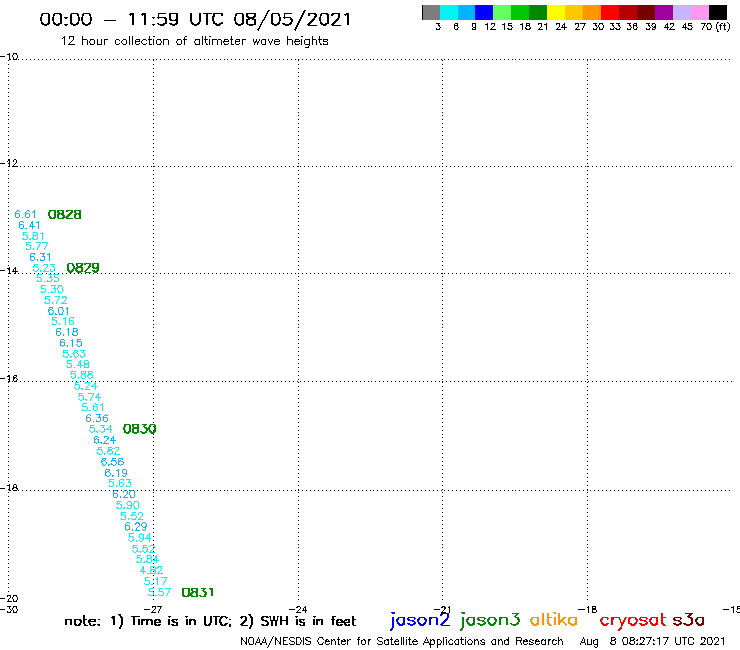
Task: Select the "6.56" wave height reading
Action: pyautogui.click(x=112, y=462)
